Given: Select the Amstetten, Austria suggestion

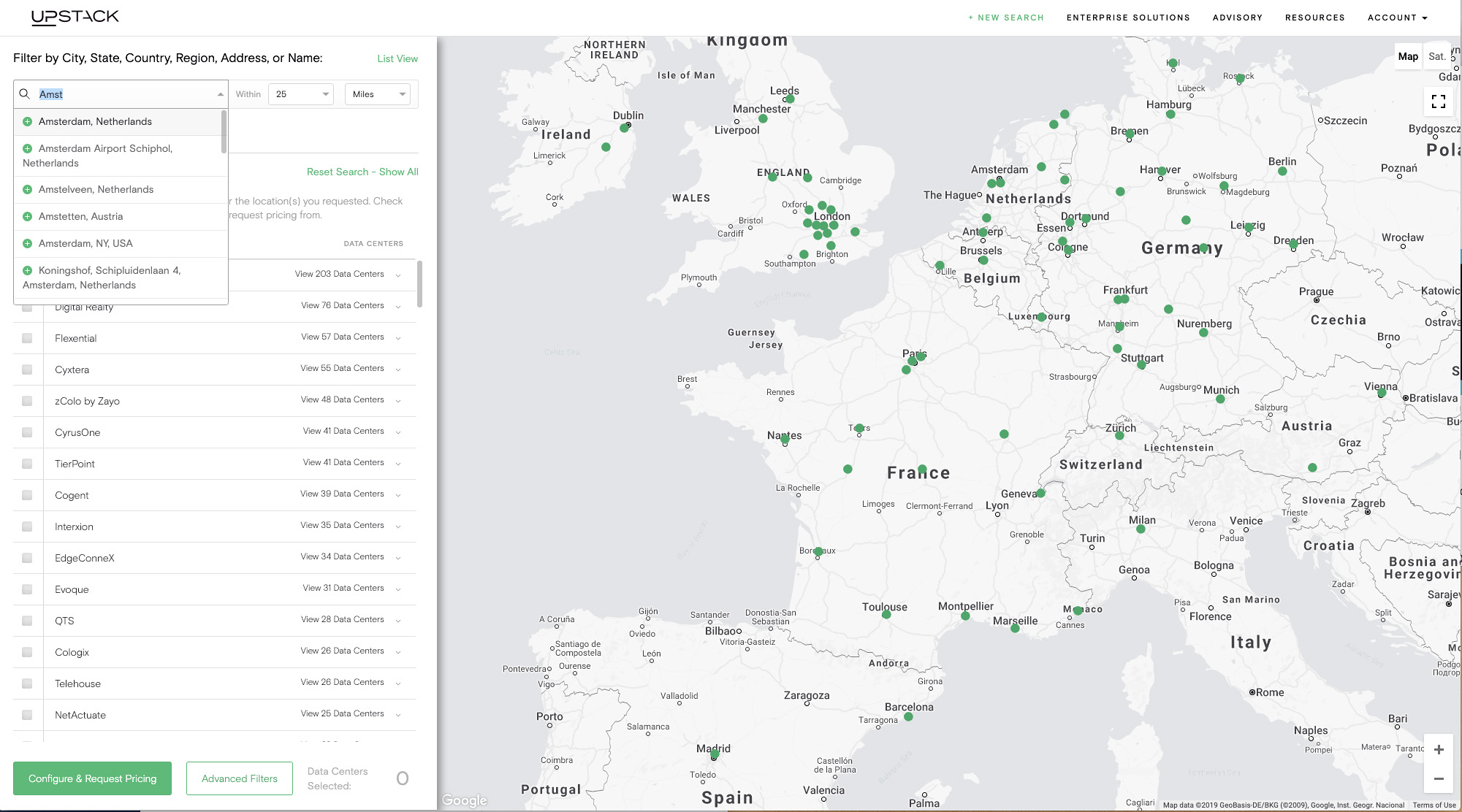Looking at the screenshot, I should tap(121, 217).
